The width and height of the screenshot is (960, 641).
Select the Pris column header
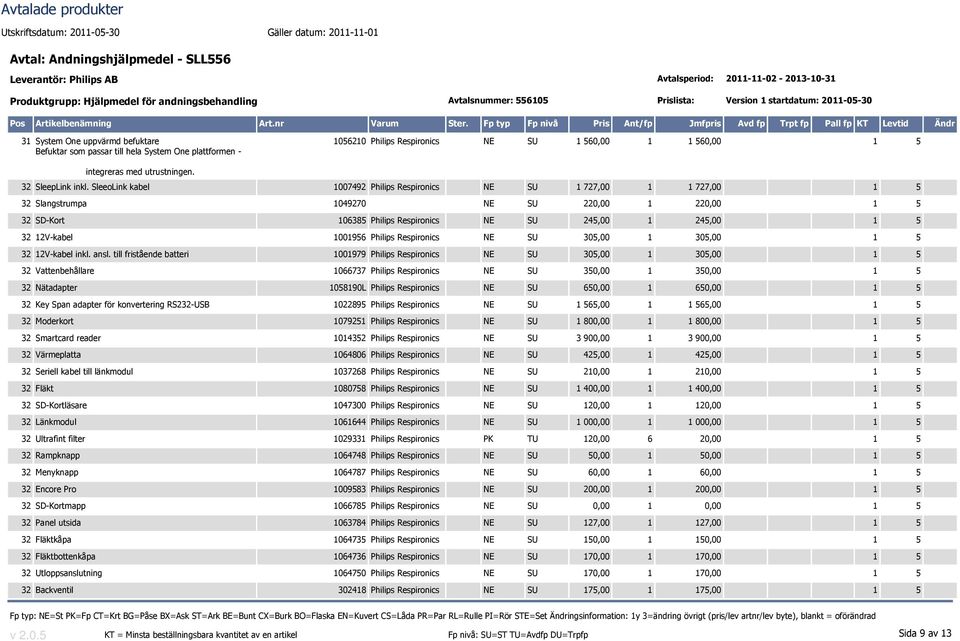[x=590, y=124]
